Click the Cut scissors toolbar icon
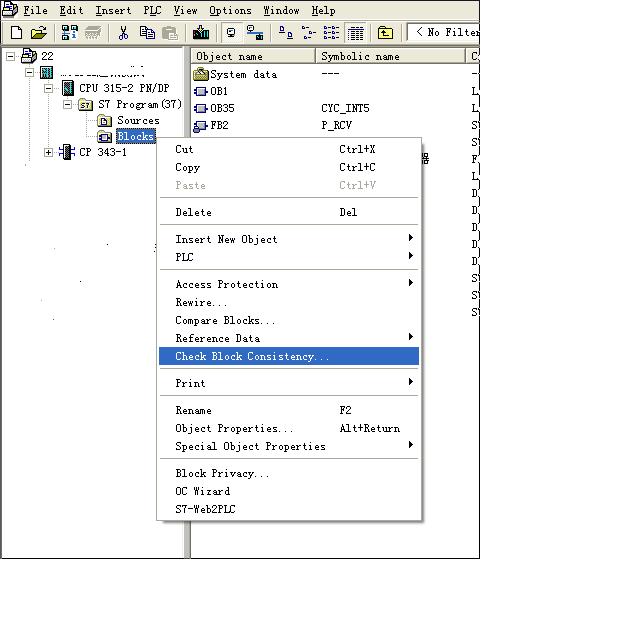Viewport: 633px width, 639px height. [123, 33]
